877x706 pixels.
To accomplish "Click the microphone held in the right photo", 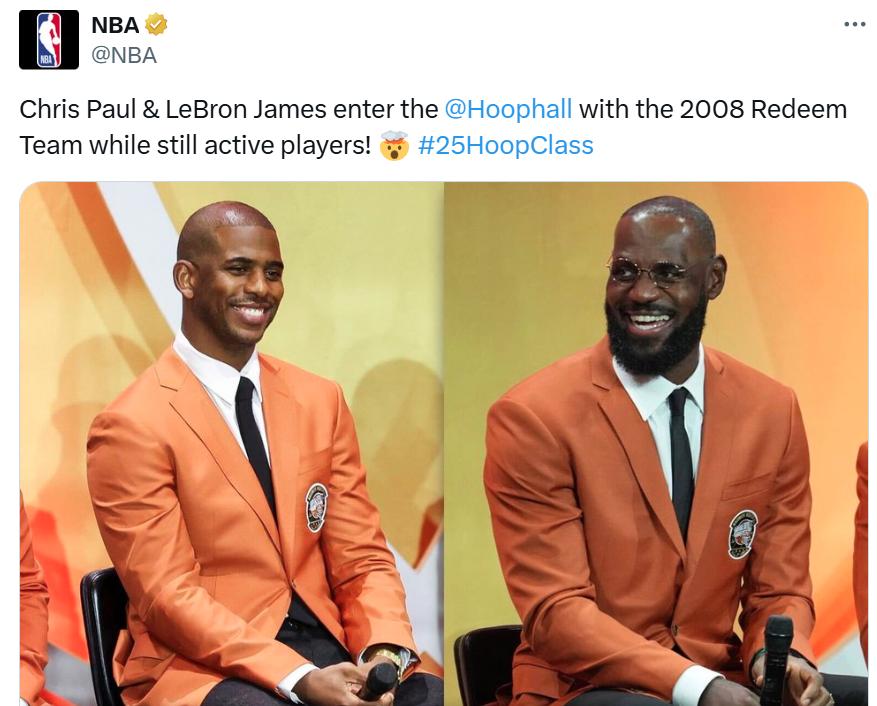I will 777,660.
